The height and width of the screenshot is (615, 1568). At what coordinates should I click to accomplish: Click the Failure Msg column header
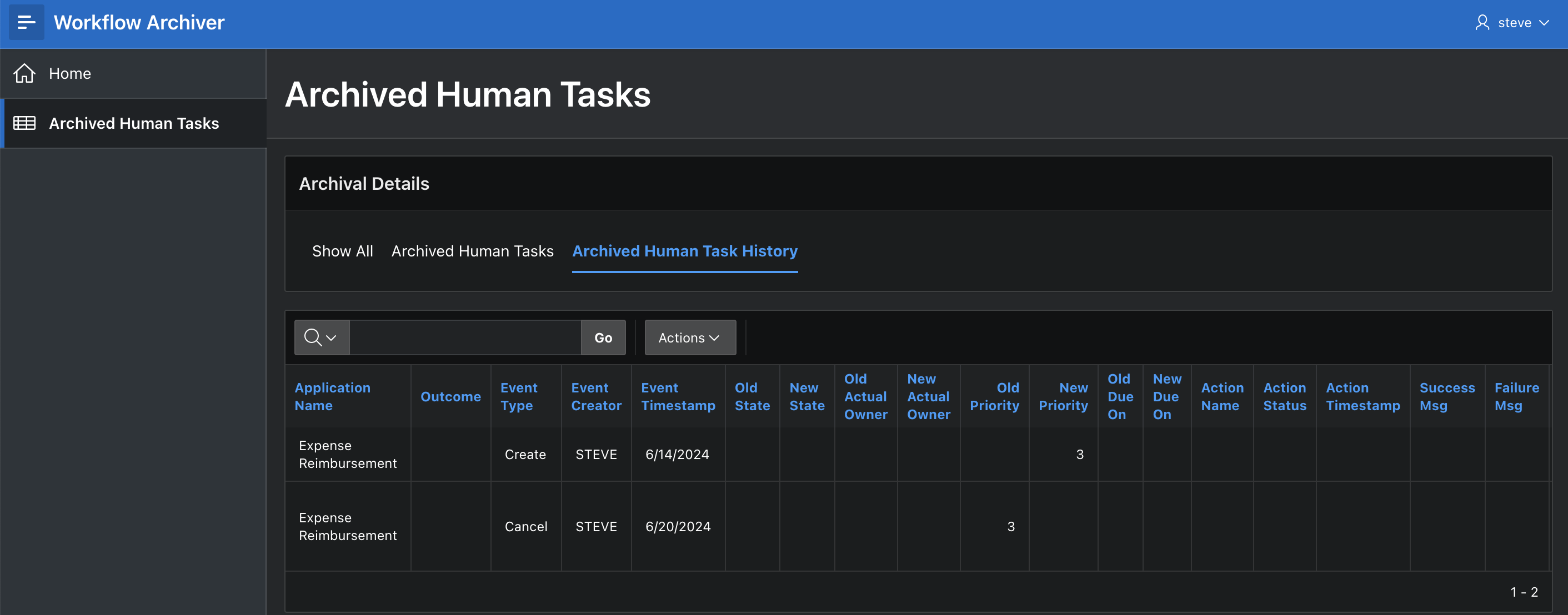[1516, 397]
